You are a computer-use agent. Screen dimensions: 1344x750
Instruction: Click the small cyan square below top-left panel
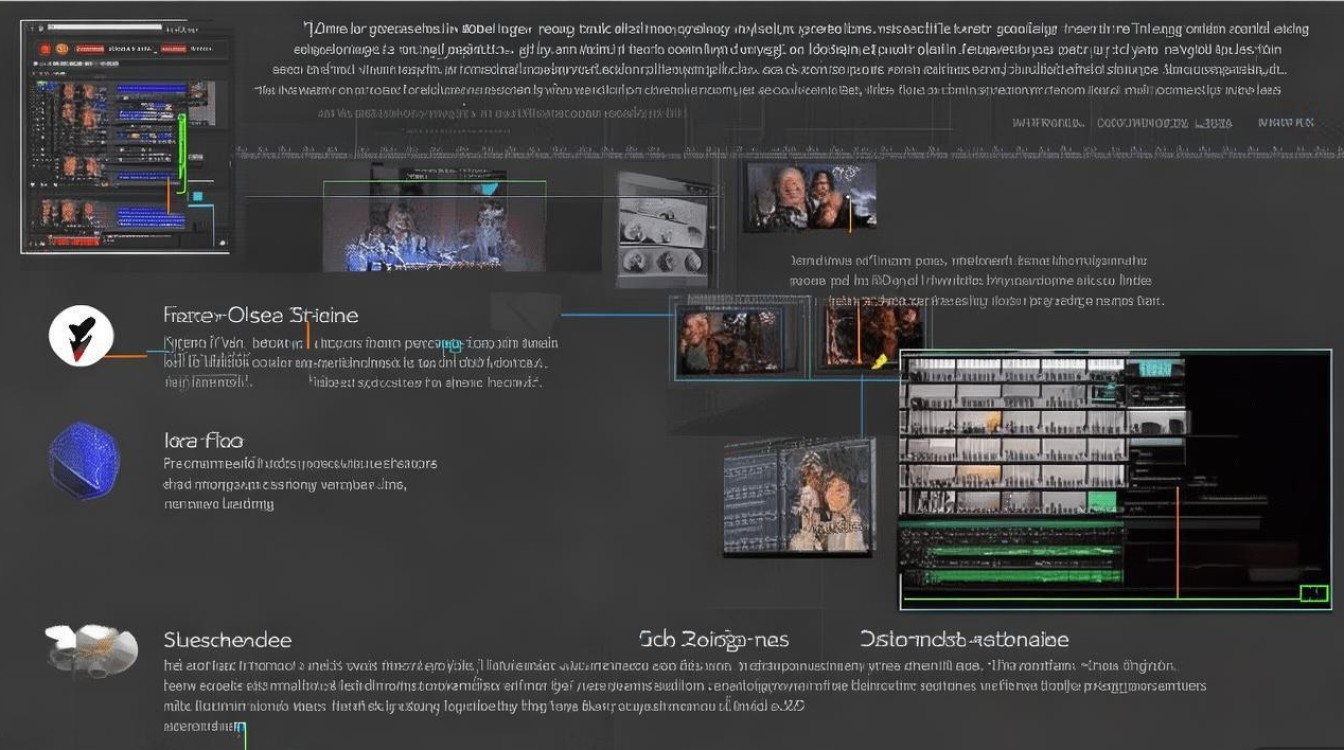coord(197,197)
